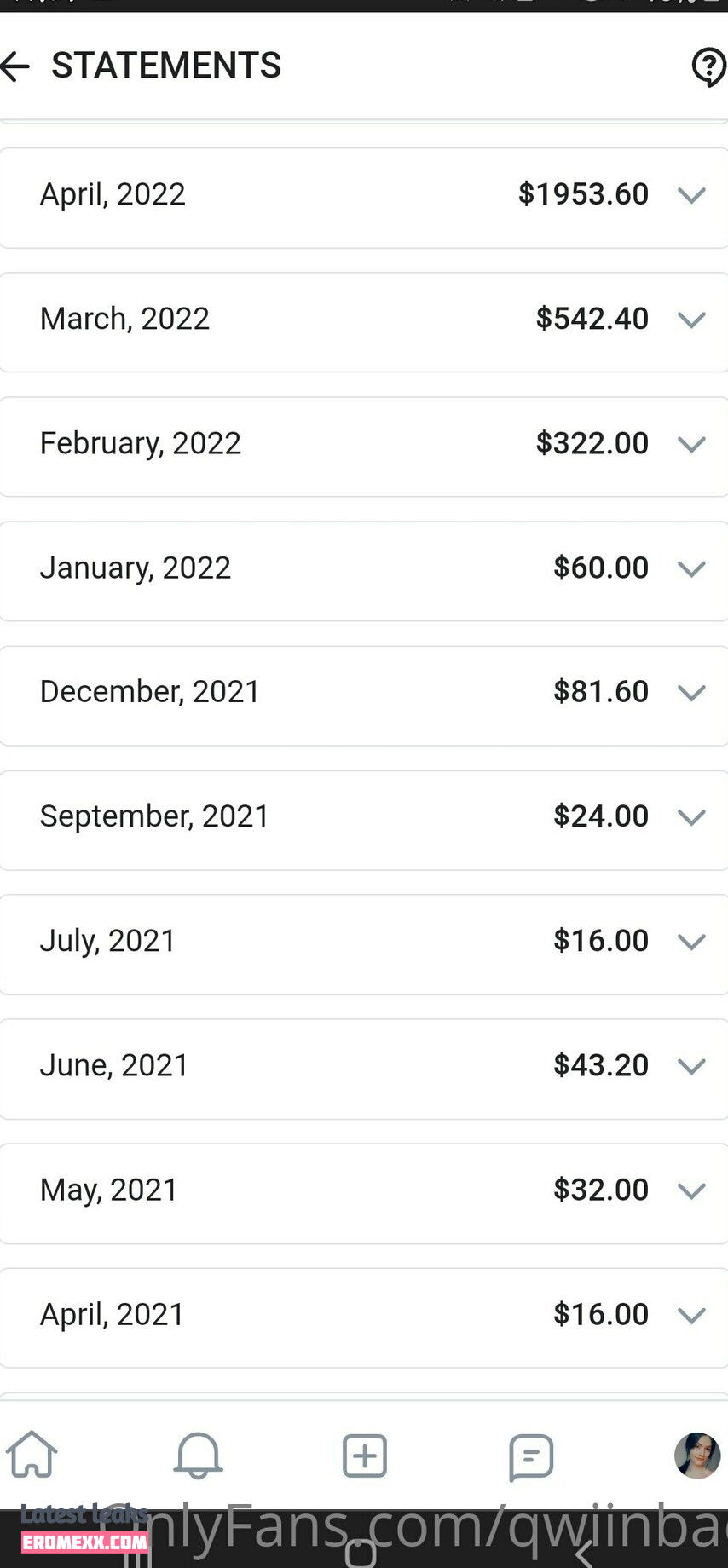Expand the March, 2022 statement chevron
The width and height of the screenshot is (728, 1568).
[x=691, y=320]
